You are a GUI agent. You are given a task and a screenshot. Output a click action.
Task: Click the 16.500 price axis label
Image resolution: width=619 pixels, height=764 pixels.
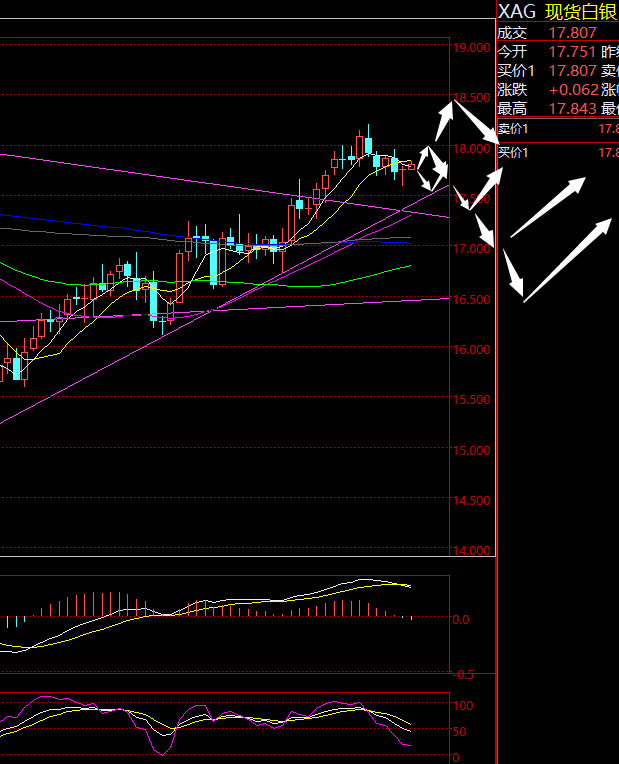(471, 300)
